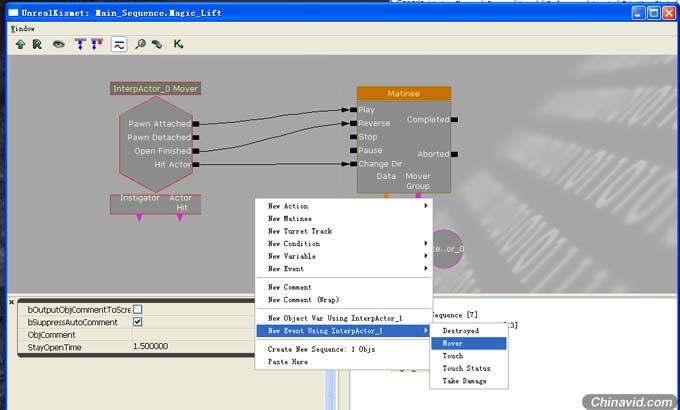680x410 pixels.
Task: Close the properties panel with X
Action: 12,302
